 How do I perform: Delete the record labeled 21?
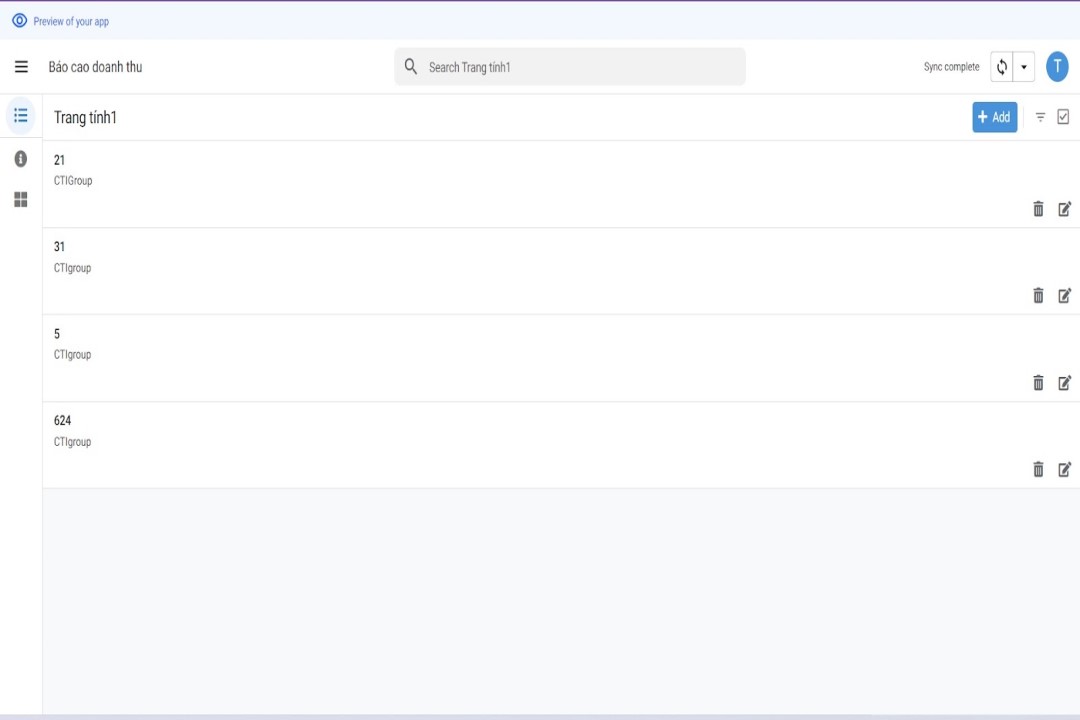coord(1038,209)
